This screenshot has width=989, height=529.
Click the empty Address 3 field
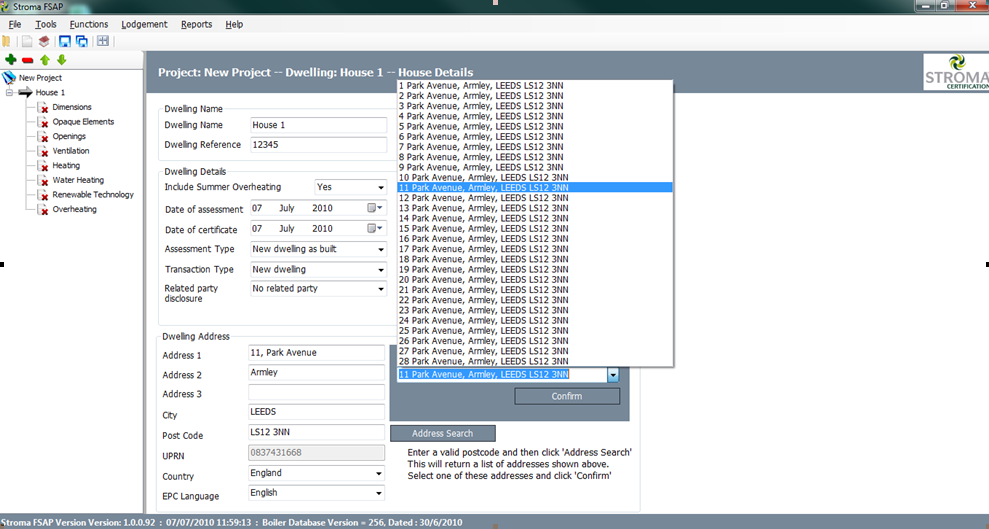(317, 392)
